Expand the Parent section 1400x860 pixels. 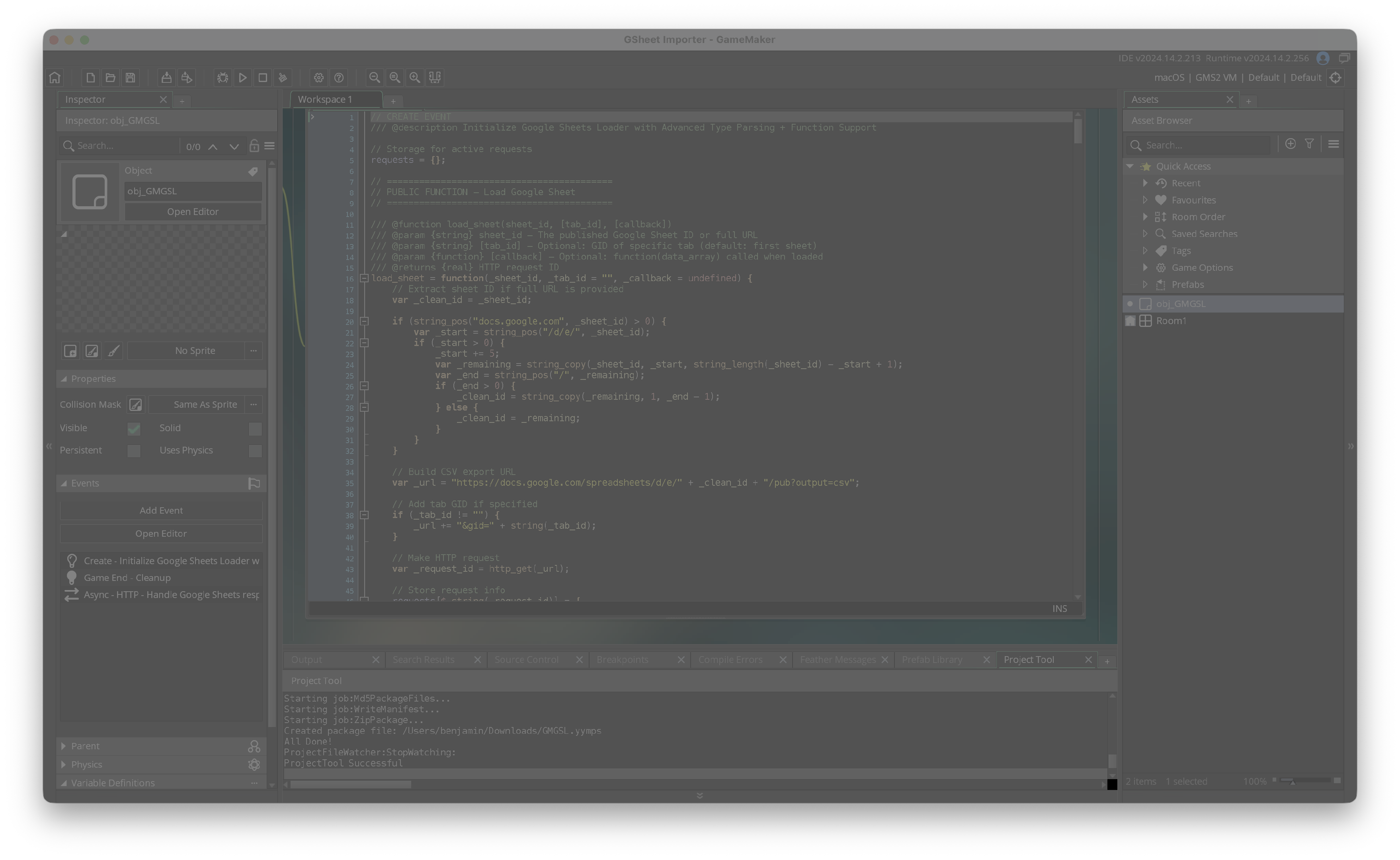64,746
